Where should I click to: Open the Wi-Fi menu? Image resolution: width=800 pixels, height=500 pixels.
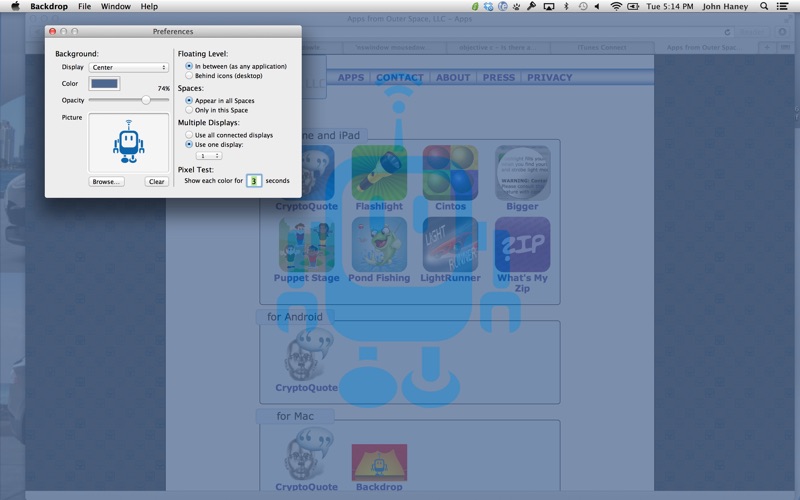click(x=616, y=6)
